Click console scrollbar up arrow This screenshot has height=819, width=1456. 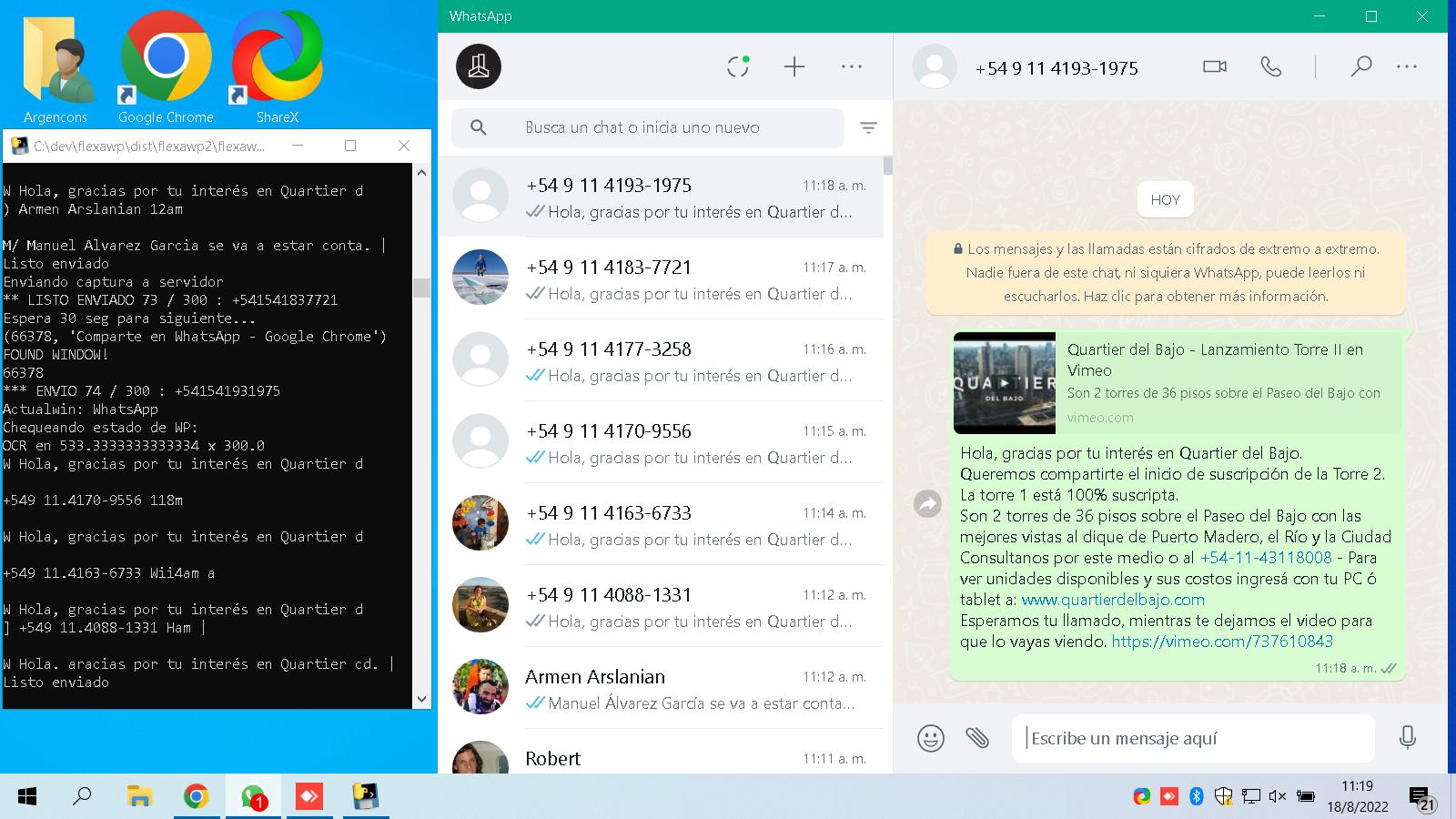(x=421, y=172)
